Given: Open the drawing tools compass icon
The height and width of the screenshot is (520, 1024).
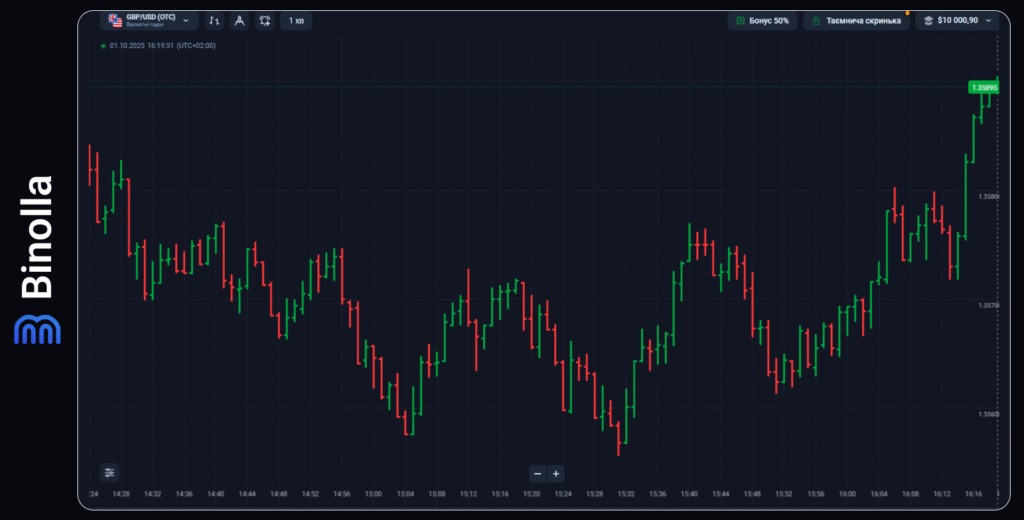Looking at the screenshot, I should (x=239, y=20).
